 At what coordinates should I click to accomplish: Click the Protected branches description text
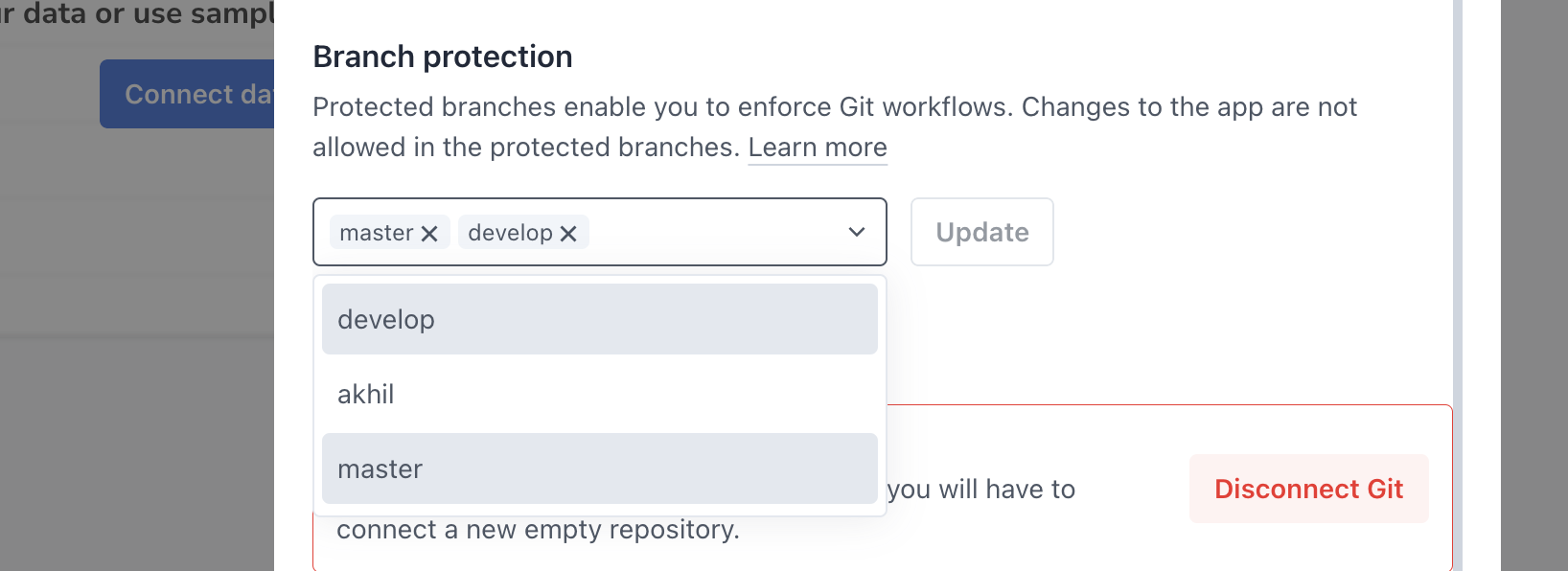[834, 107]
